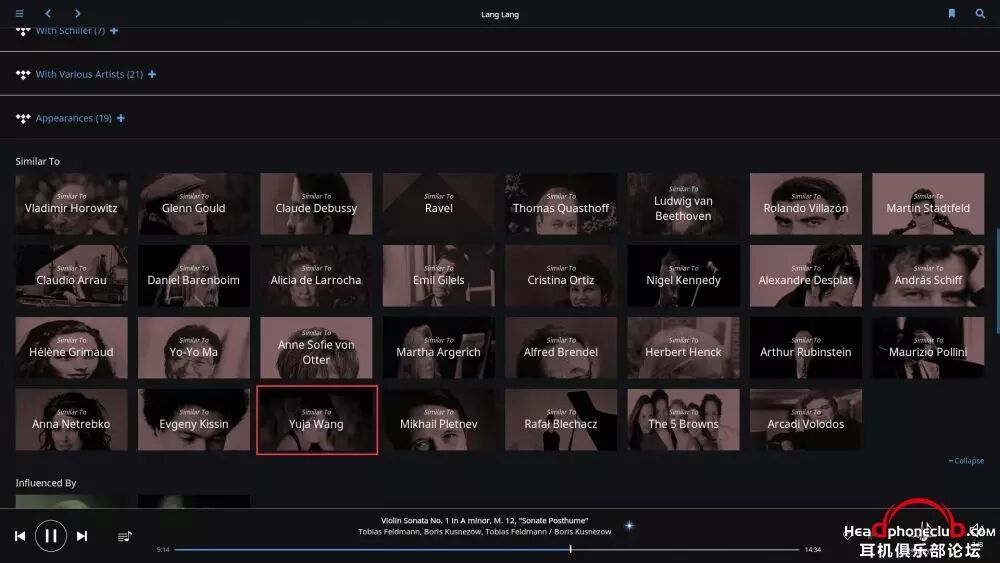Open the Emil Gilels artist tile

point(439,276)
